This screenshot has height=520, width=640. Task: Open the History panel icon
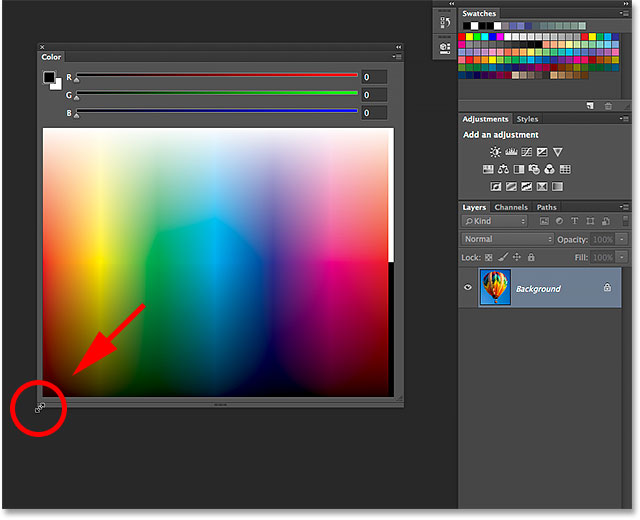click(445, 24)
